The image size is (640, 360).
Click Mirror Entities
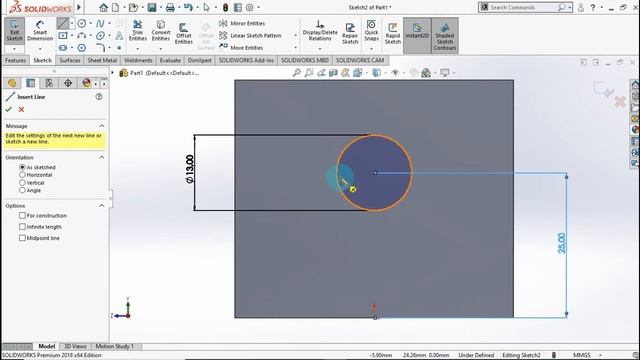(242, 23)
